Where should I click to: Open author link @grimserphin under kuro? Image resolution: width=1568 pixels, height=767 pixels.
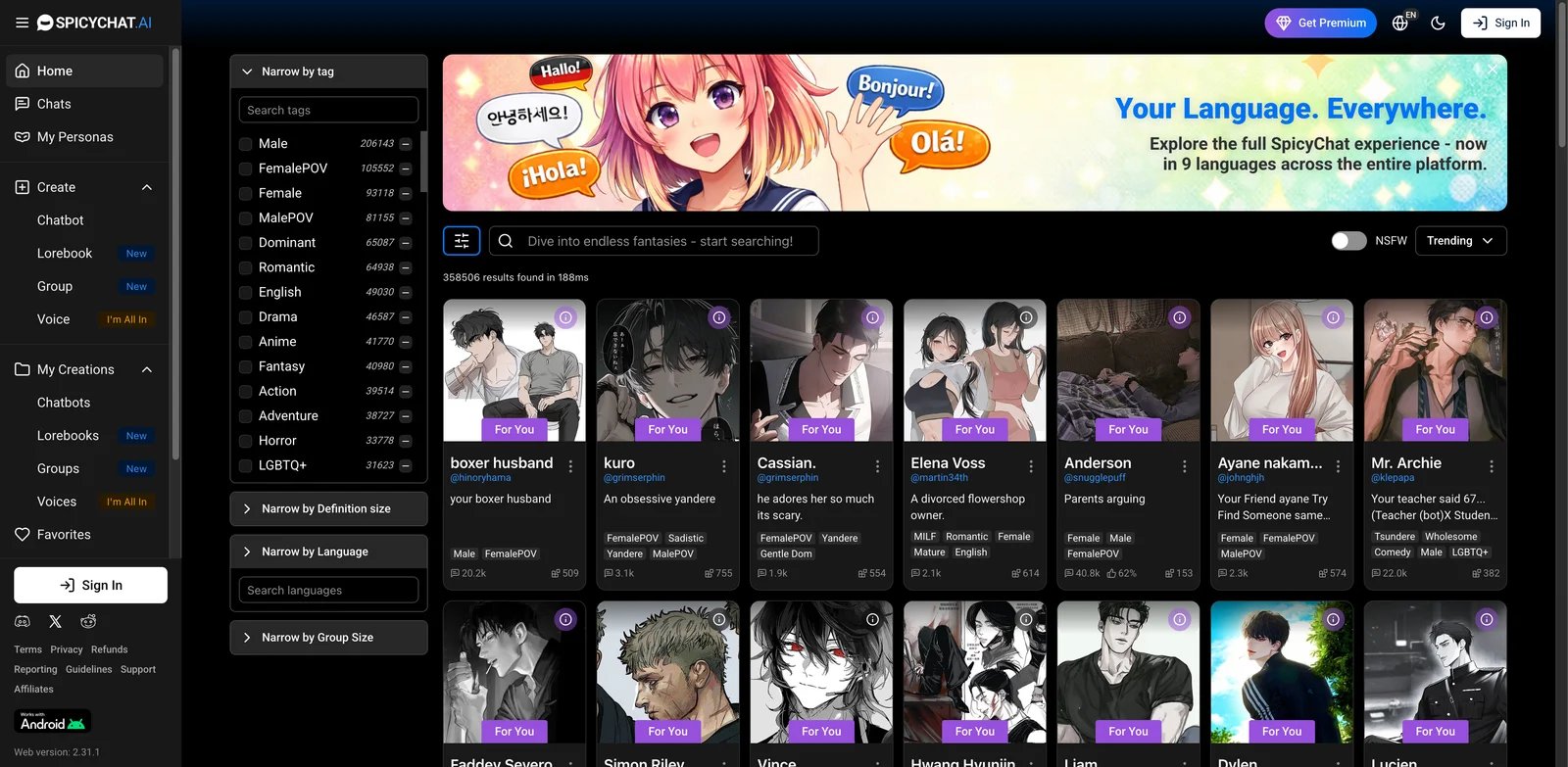point(634,478)
